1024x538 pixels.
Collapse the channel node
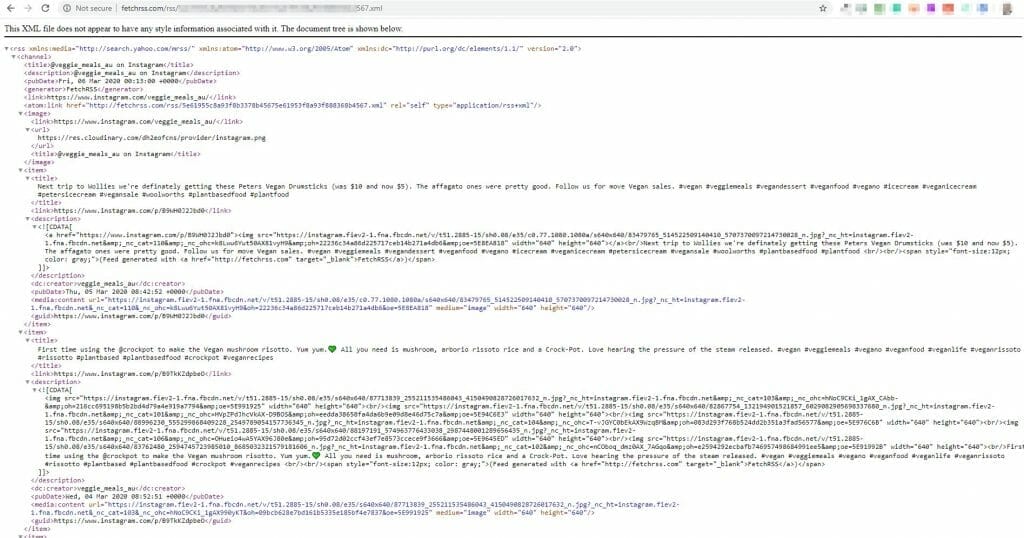tap(13, 57)
